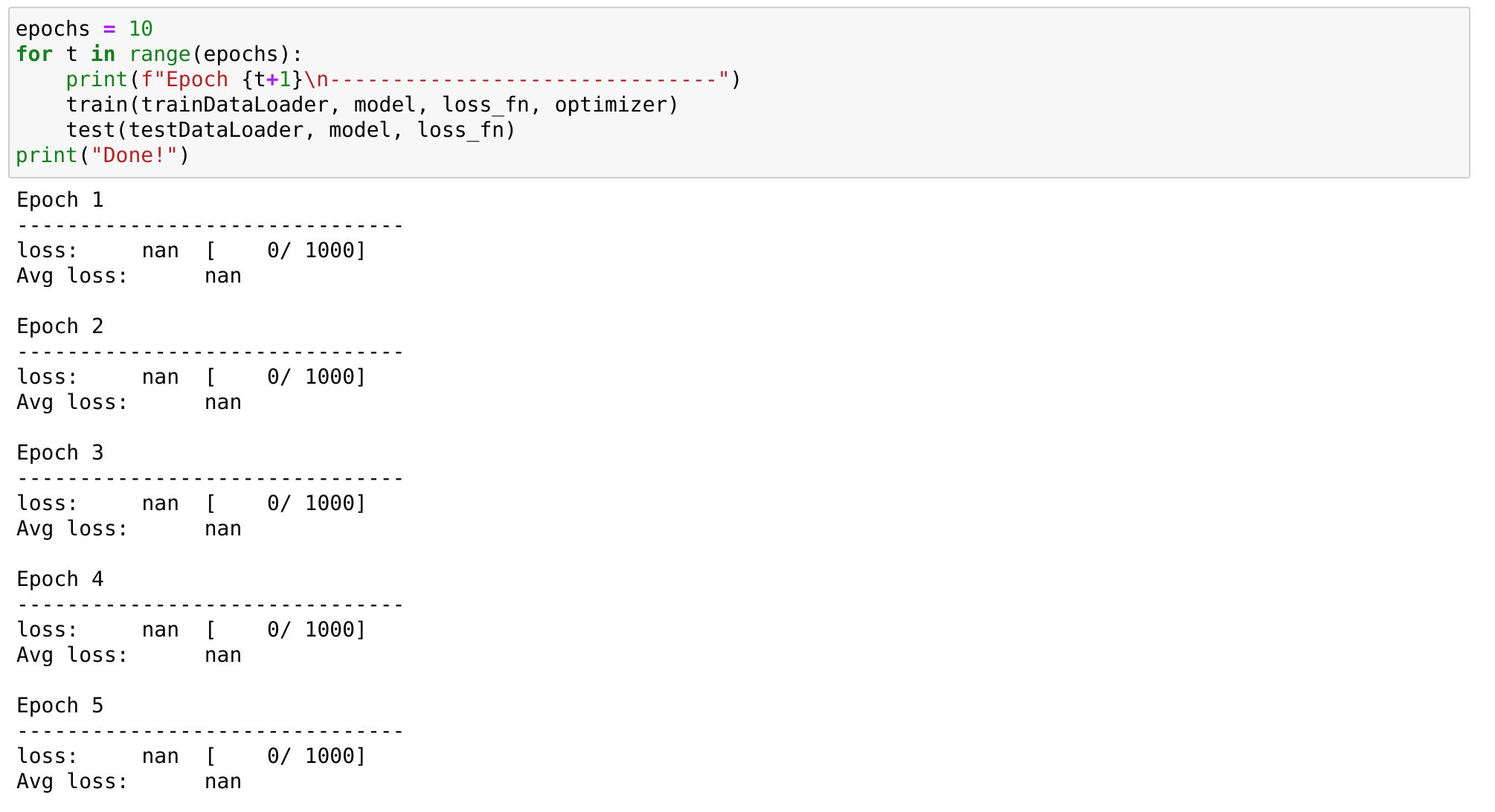Click the Epoch 5 output heading
Viewport: 1495px width, 812px height.
coord(60,706)
